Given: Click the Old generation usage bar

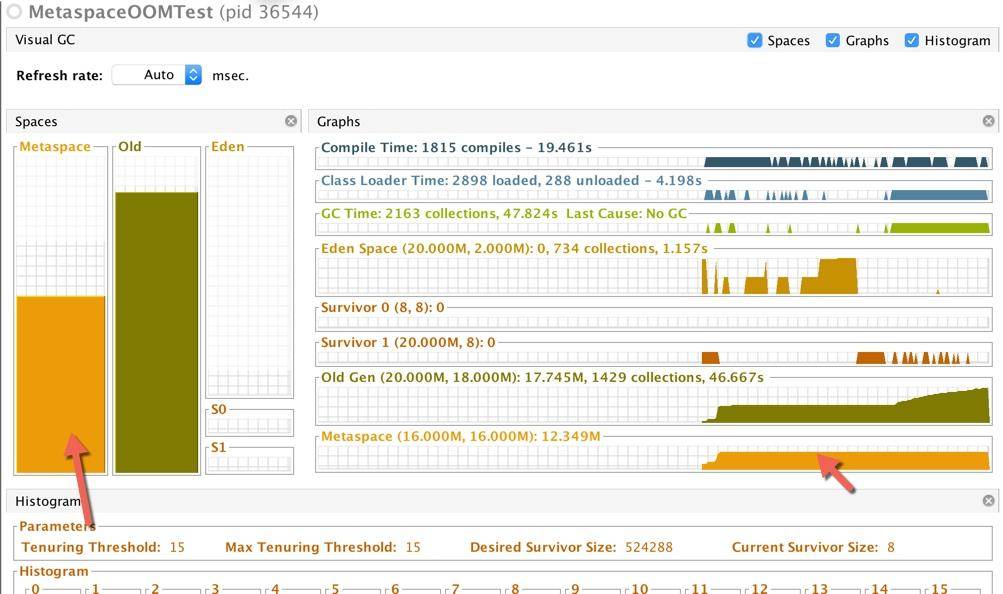Looking at the screenshot, I should pyautogui.click(x=156, y=330).
